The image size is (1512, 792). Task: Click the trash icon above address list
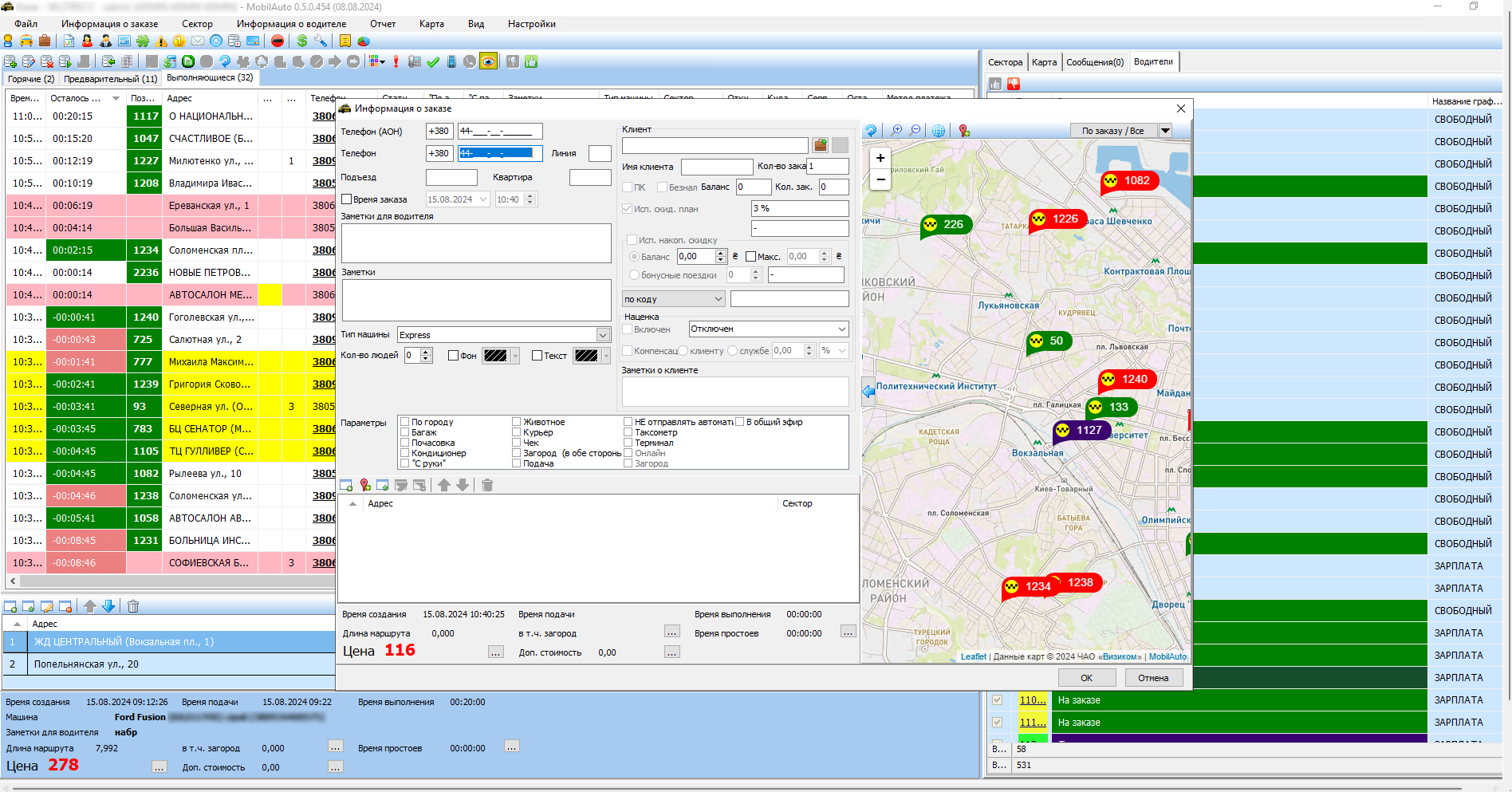(x=487, y=485)
